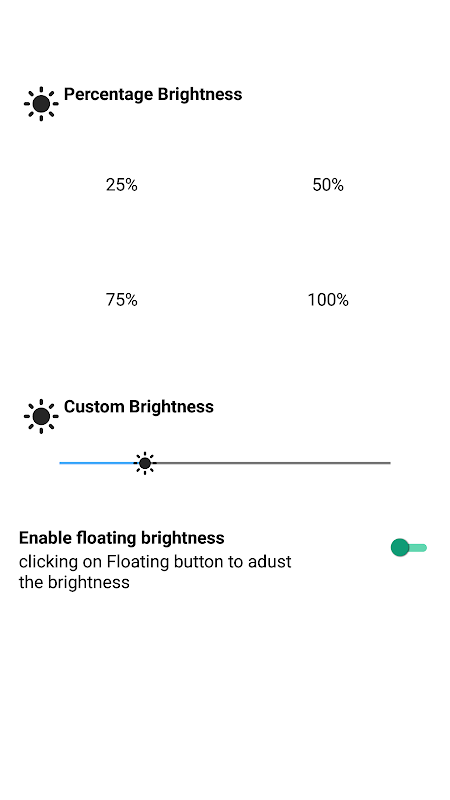Click the minimum end of the Custom Brightness slider
The width and height of the screenshot is (450, 800).
pos(61,463)
